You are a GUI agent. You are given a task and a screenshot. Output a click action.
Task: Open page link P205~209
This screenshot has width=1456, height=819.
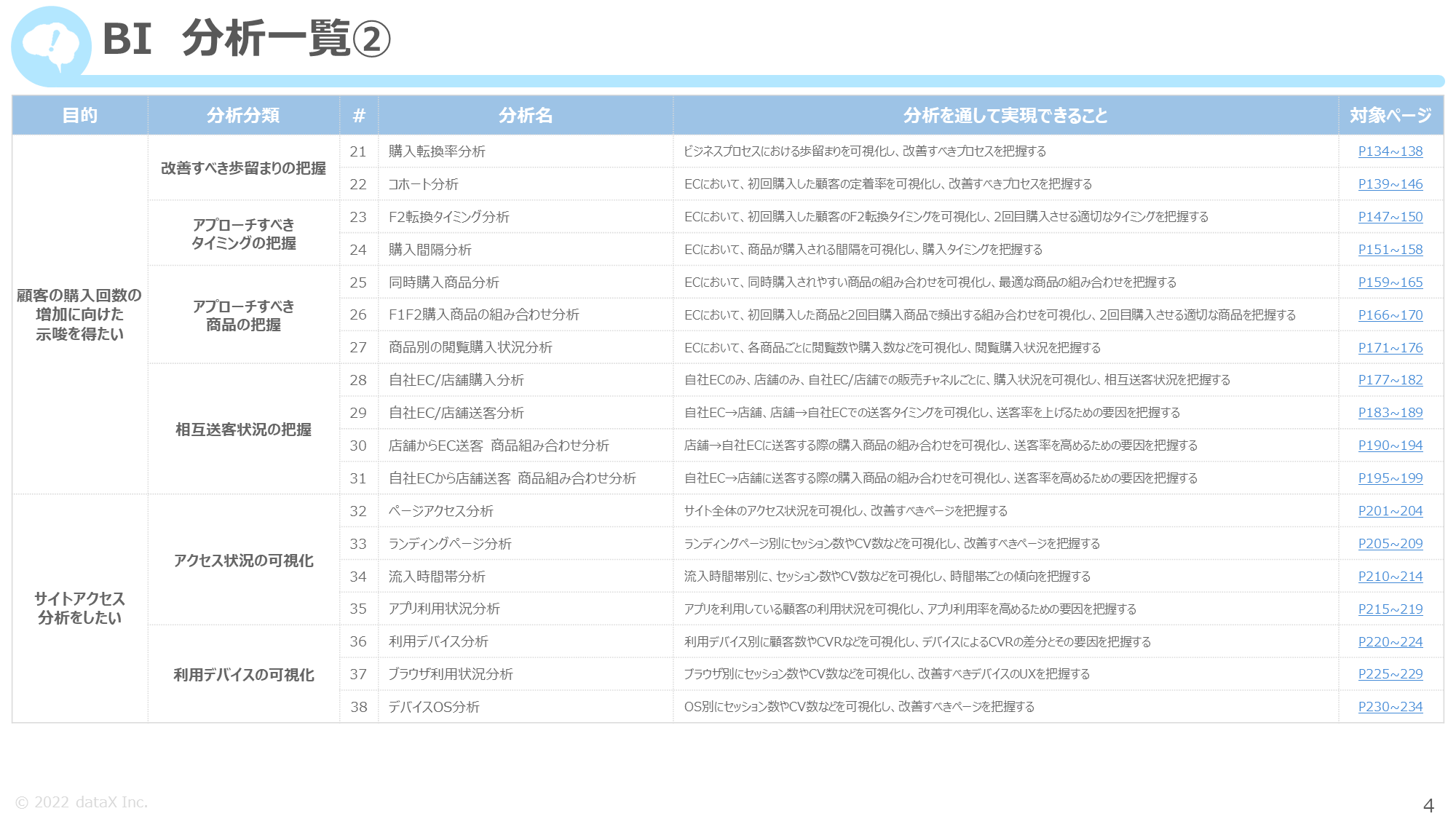tap(1390, 544)
